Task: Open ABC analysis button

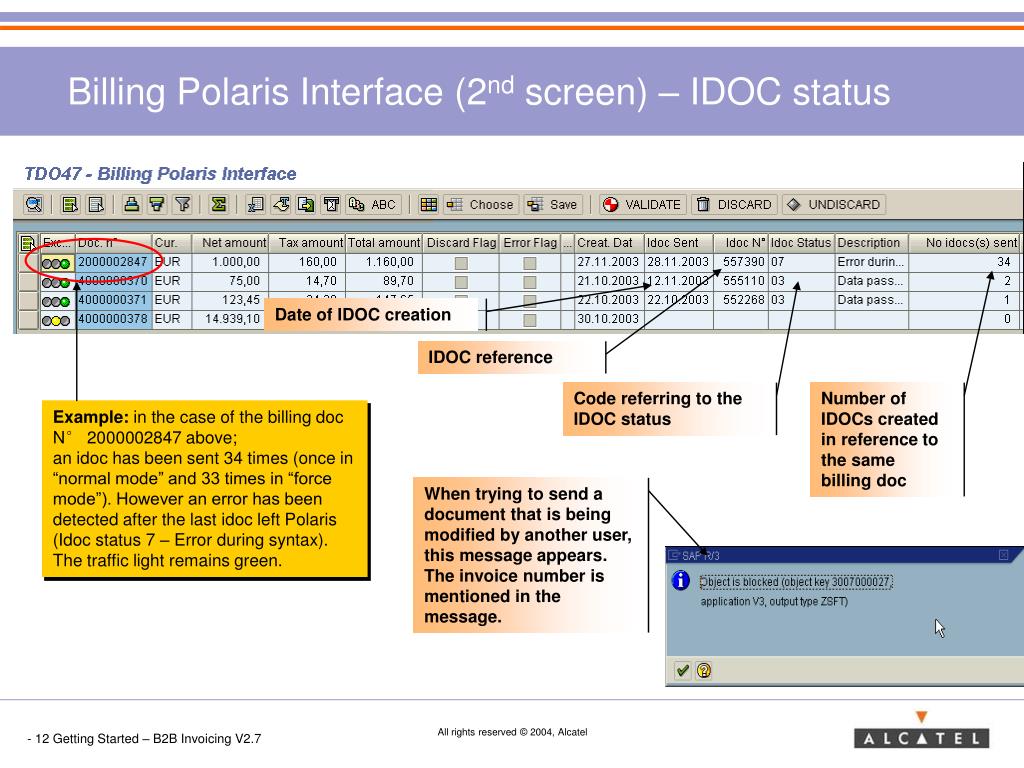Action: 372,204
